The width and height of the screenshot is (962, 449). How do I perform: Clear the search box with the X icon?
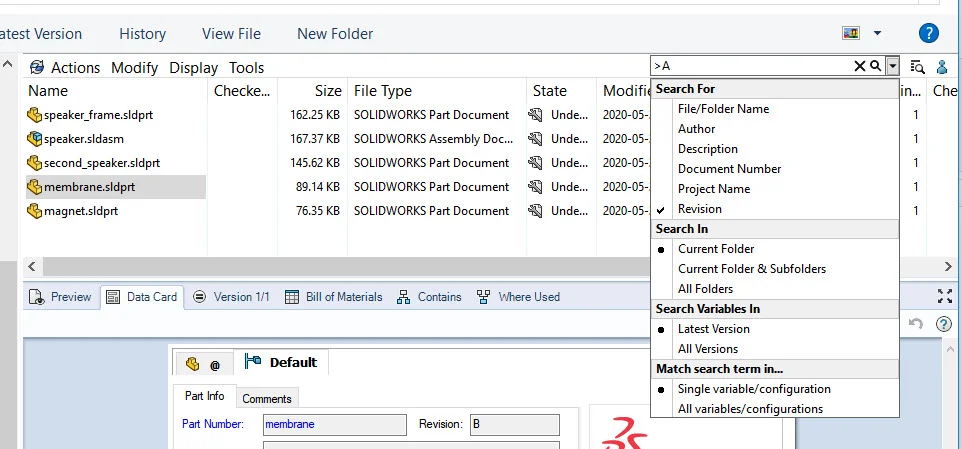[859, 66]
